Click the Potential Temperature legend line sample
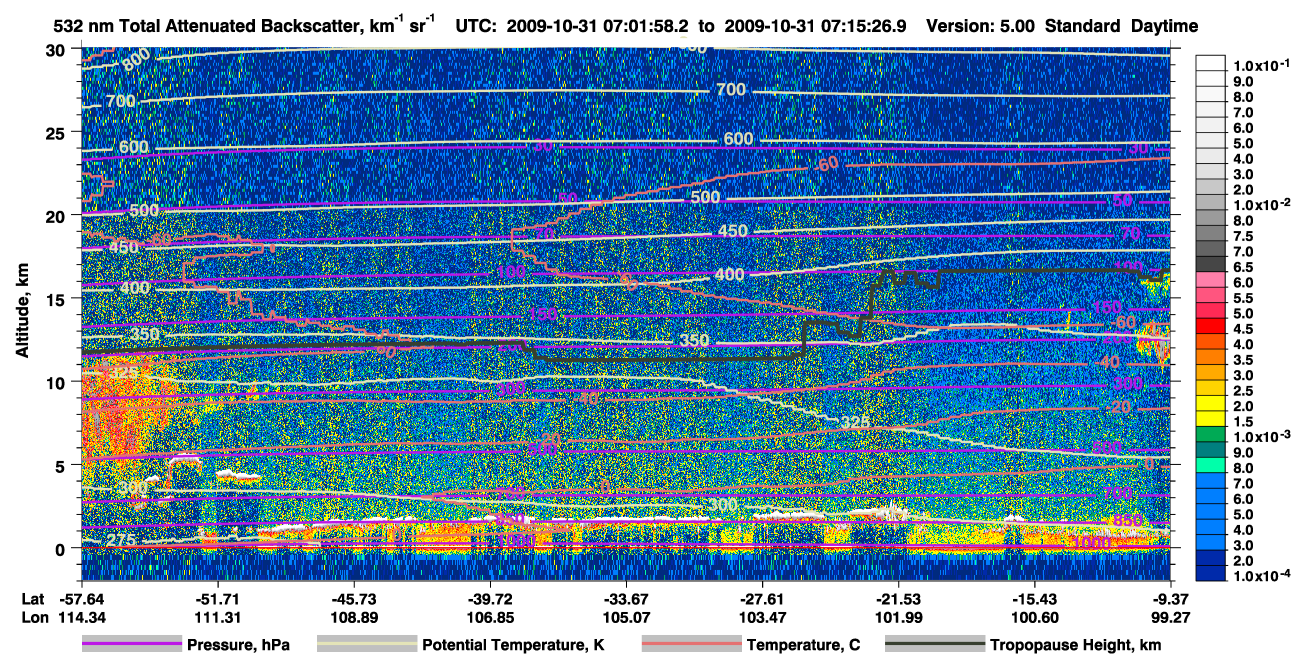The width and height of the screenshot is (1300, 667). coord(365,645)
